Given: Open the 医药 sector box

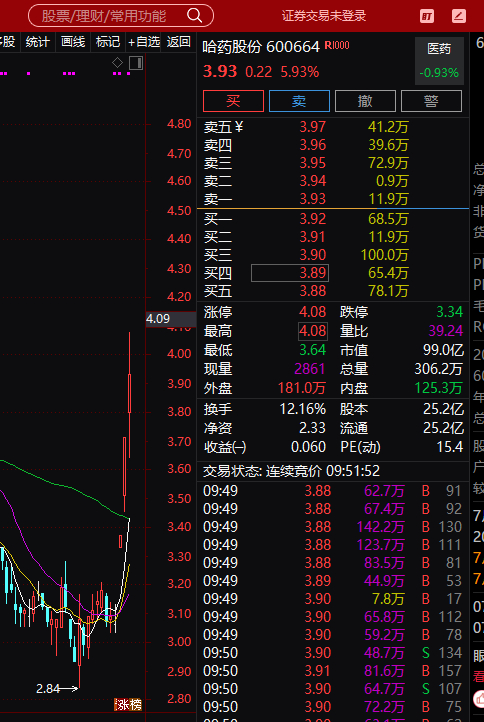Looking at the screenshot, I should click(439, 61).
